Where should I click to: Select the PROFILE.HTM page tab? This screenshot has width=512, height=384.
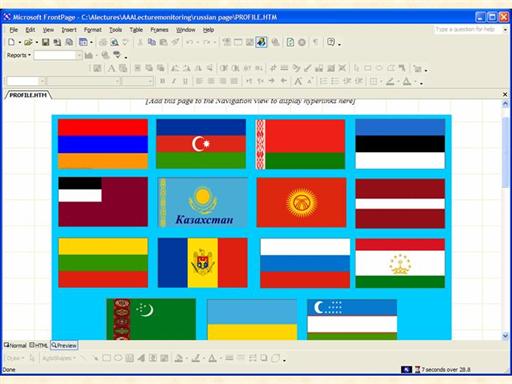(x=28, y=95)
